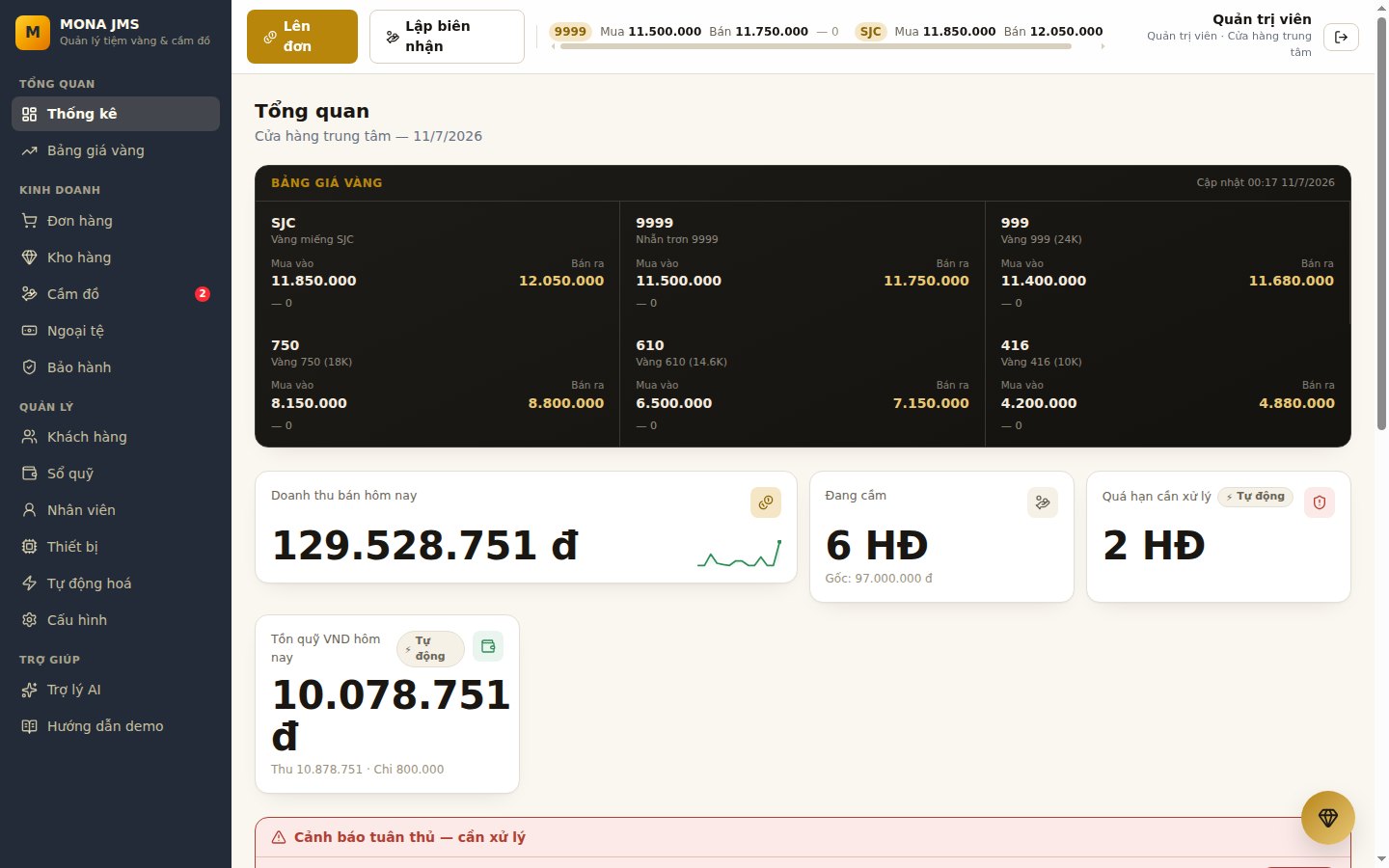Click the Tổng quan page title

(x=312, y=111)
